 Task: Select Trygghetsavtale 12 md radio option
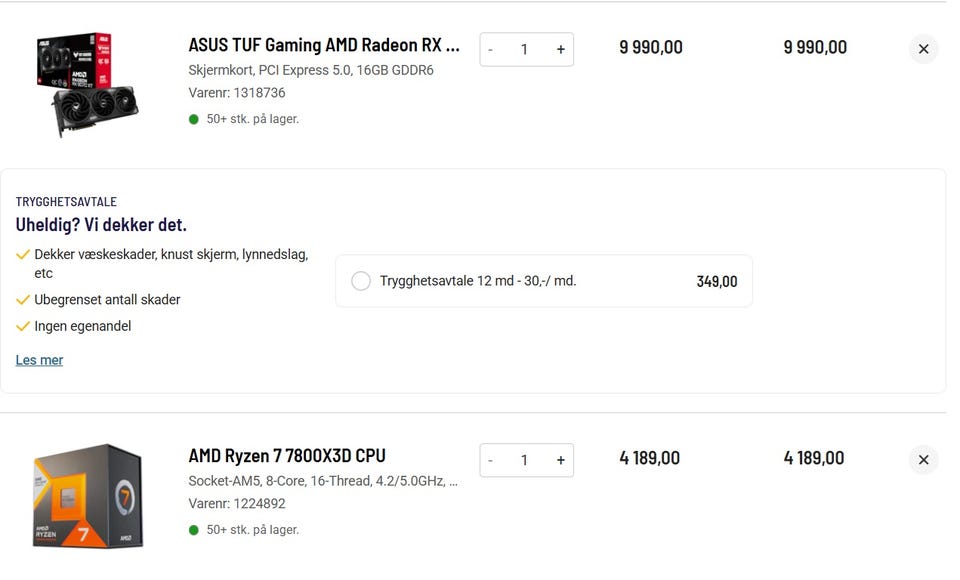361,281
